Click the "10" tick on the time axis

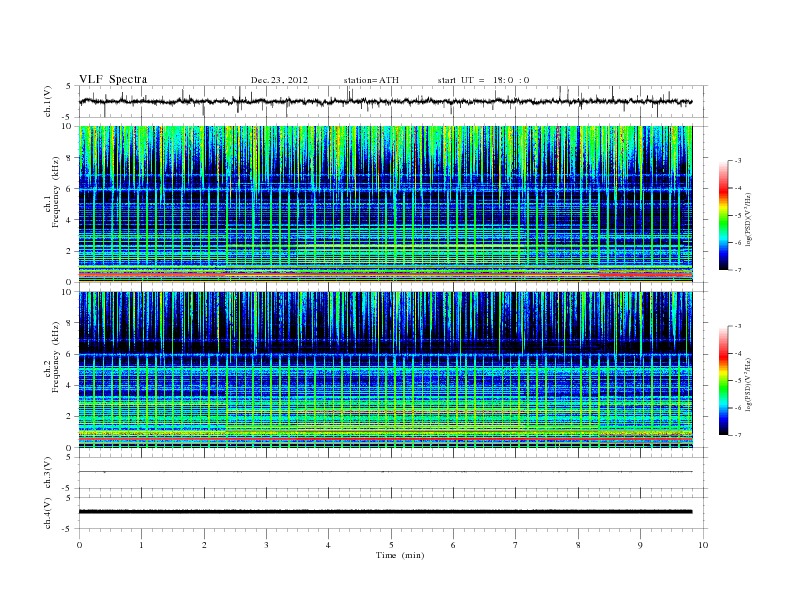point(703,545)
